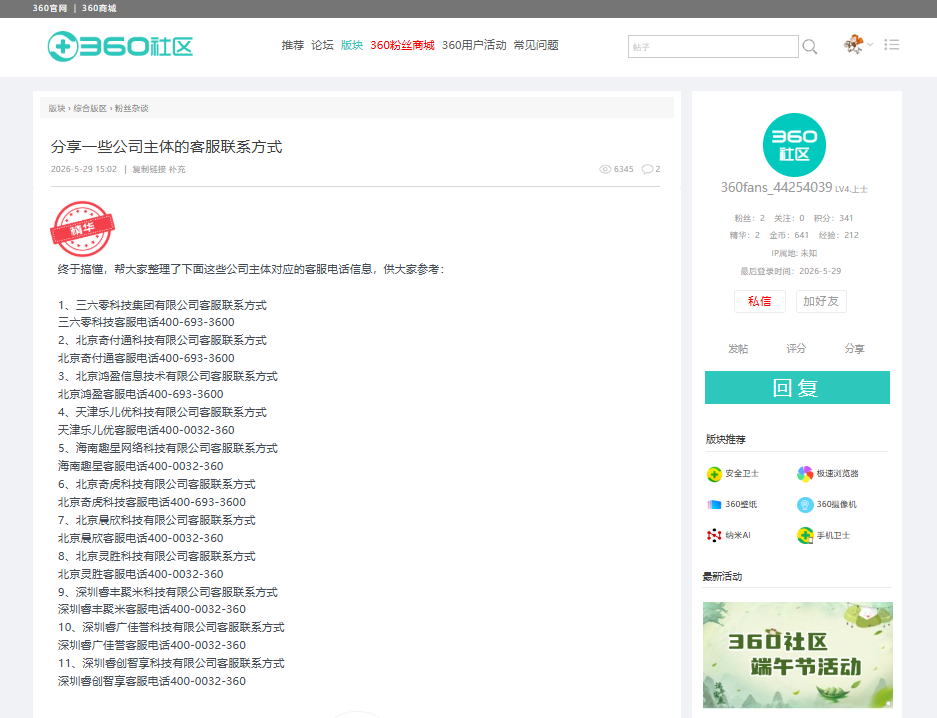
Task: Open 360壁纸 board icon
Action: tap(714, 505)
